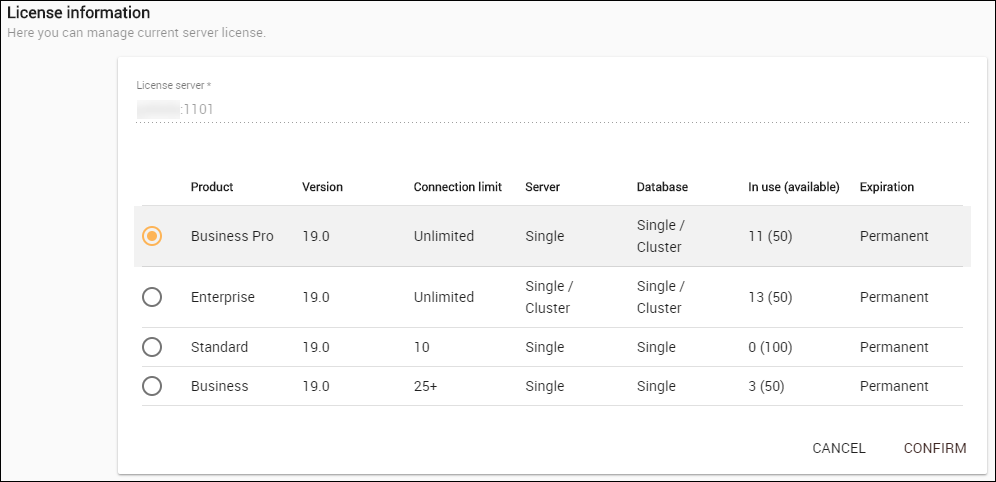Screen dimensions: 996x482
Task: Click the Version column header
Action: (x=322, y=187)
